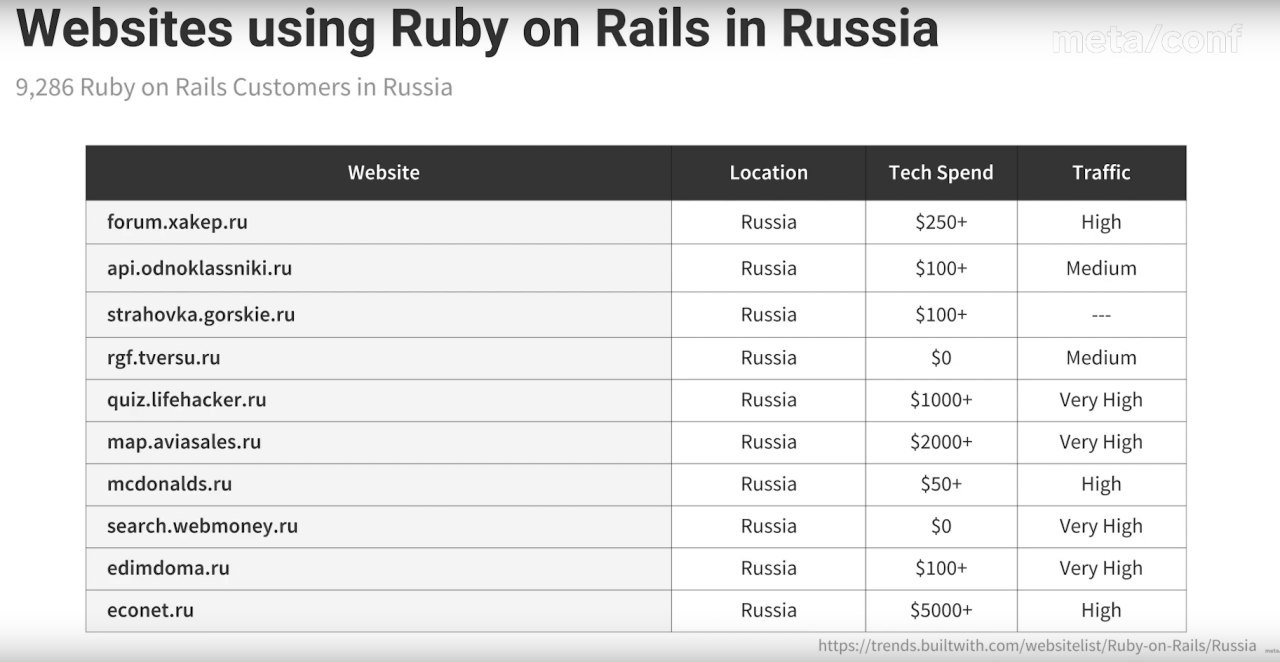Click the trends.builtwith.com source URL

tap(1037, 646)
